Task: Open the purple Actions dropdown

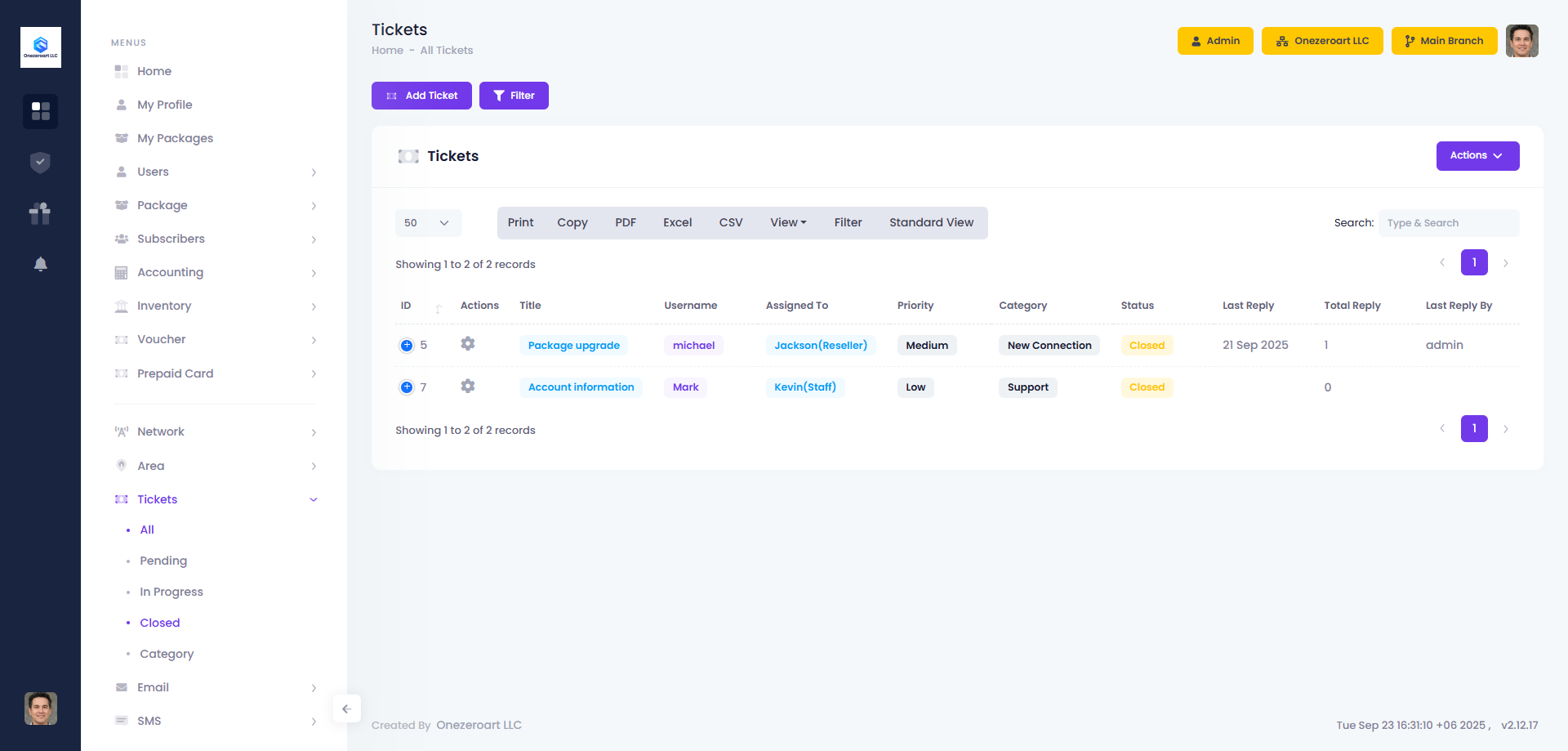Action: point(1477,156)
